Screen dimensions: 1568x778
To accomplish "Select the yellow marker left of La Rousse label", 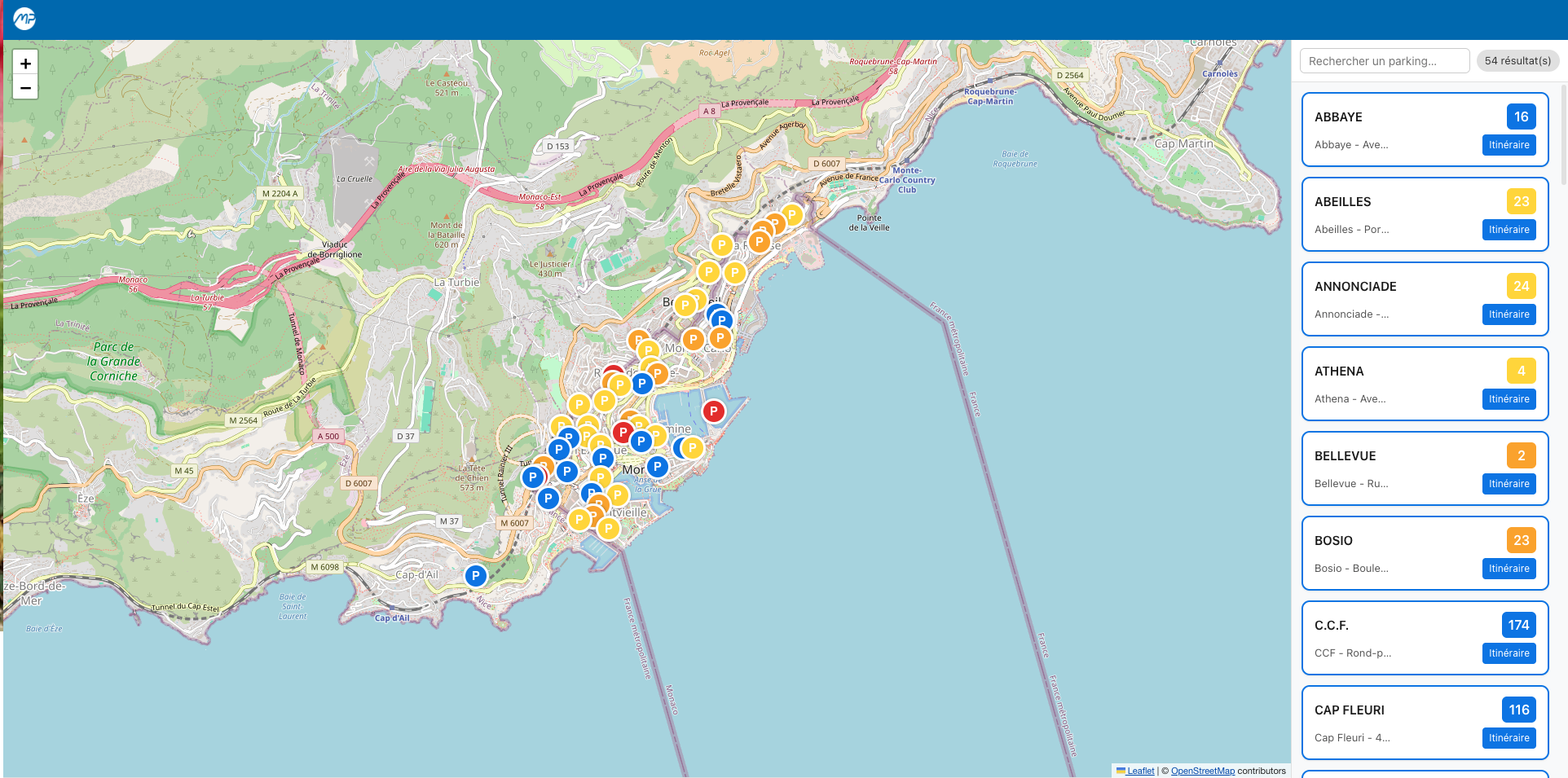I will [722, 244].
